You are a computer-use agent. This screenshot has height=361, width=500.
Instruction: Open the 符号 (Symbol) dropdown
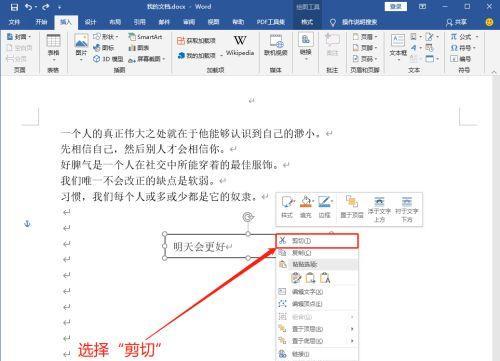(x=463, y=48)
